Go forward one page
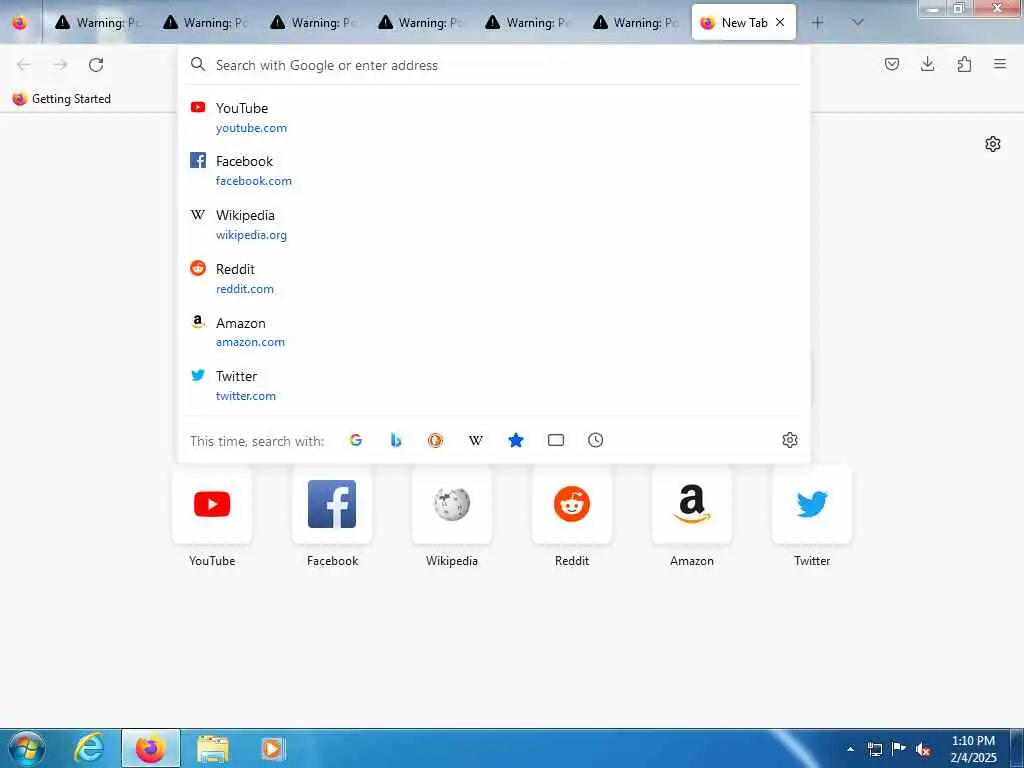This screenshot has width=1024, height=768. click(60, 65)
